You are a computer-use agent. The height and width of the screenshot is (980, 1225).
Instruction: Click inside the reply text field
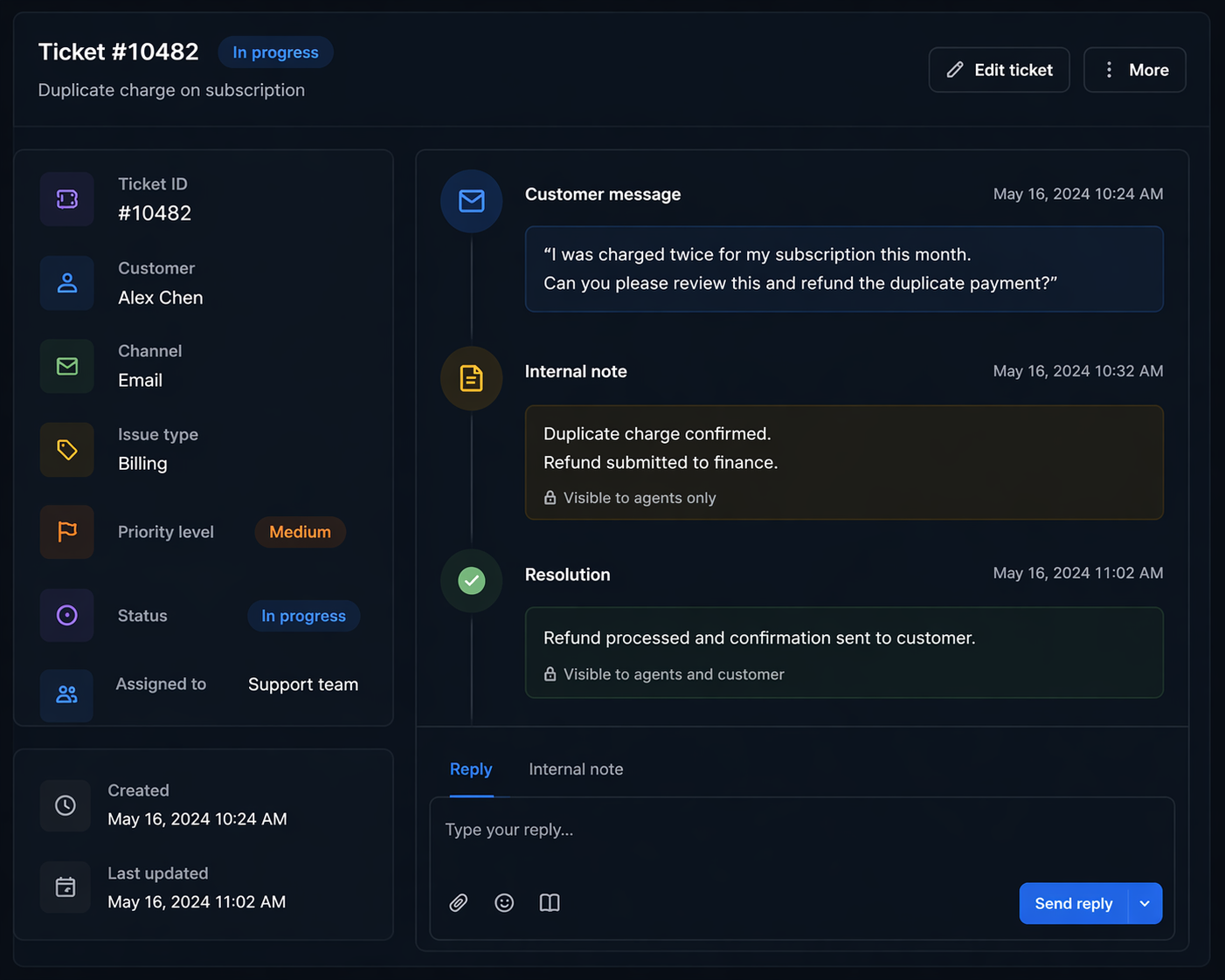(786, 830)
